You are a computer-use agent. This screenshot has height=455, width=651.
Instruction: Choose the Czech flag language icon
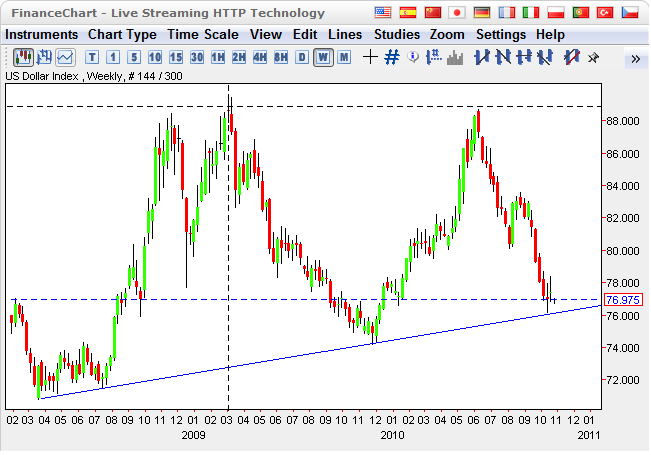pos(629,12)
